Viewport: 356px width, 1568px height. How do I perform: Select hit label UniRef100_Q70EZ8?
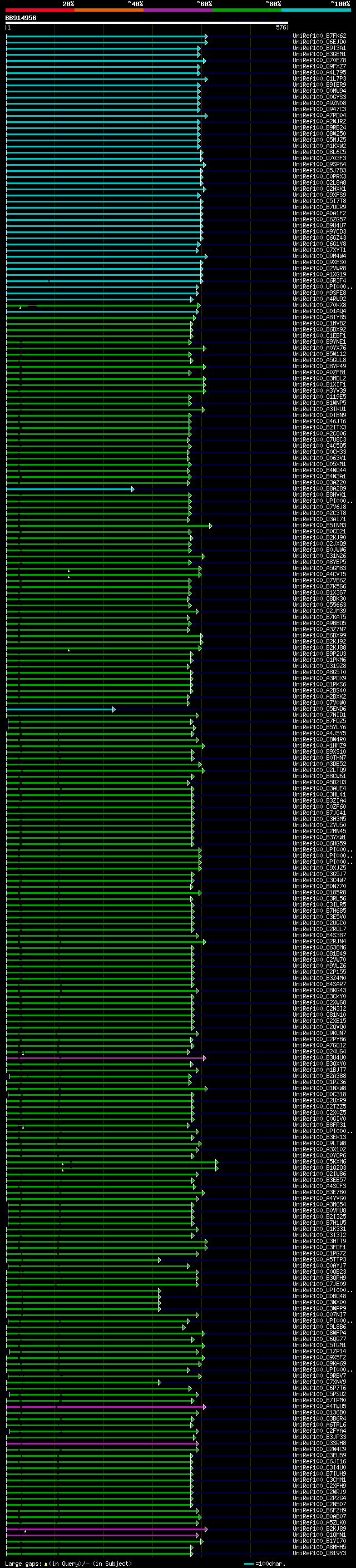tap(319, 60)
